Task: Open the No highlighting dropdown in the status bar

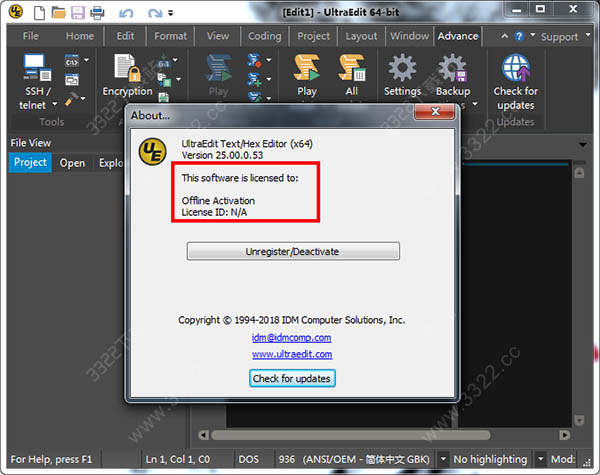Action: click(540, 459)
